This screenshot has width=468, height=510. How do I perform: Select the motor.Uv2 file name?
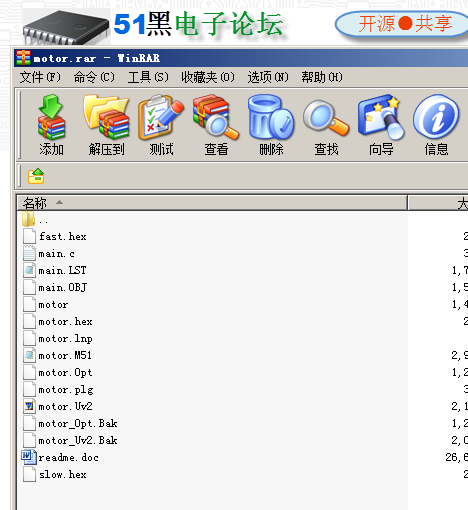[65, 406]
